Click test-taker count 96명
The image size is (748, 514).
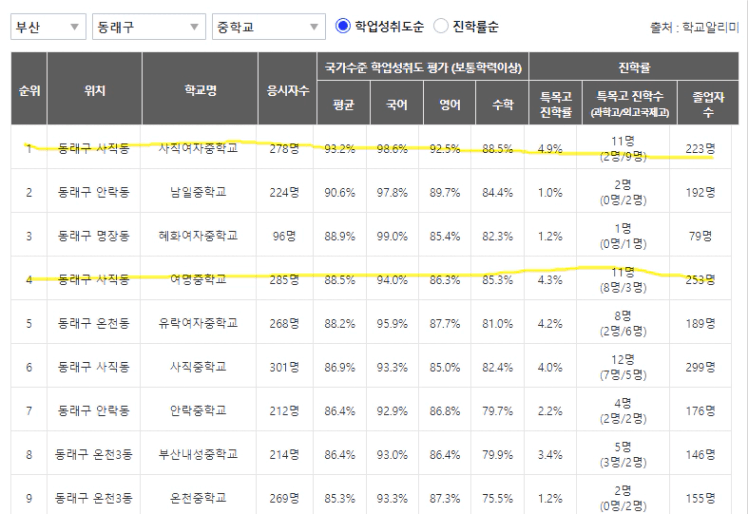[284, 236]
